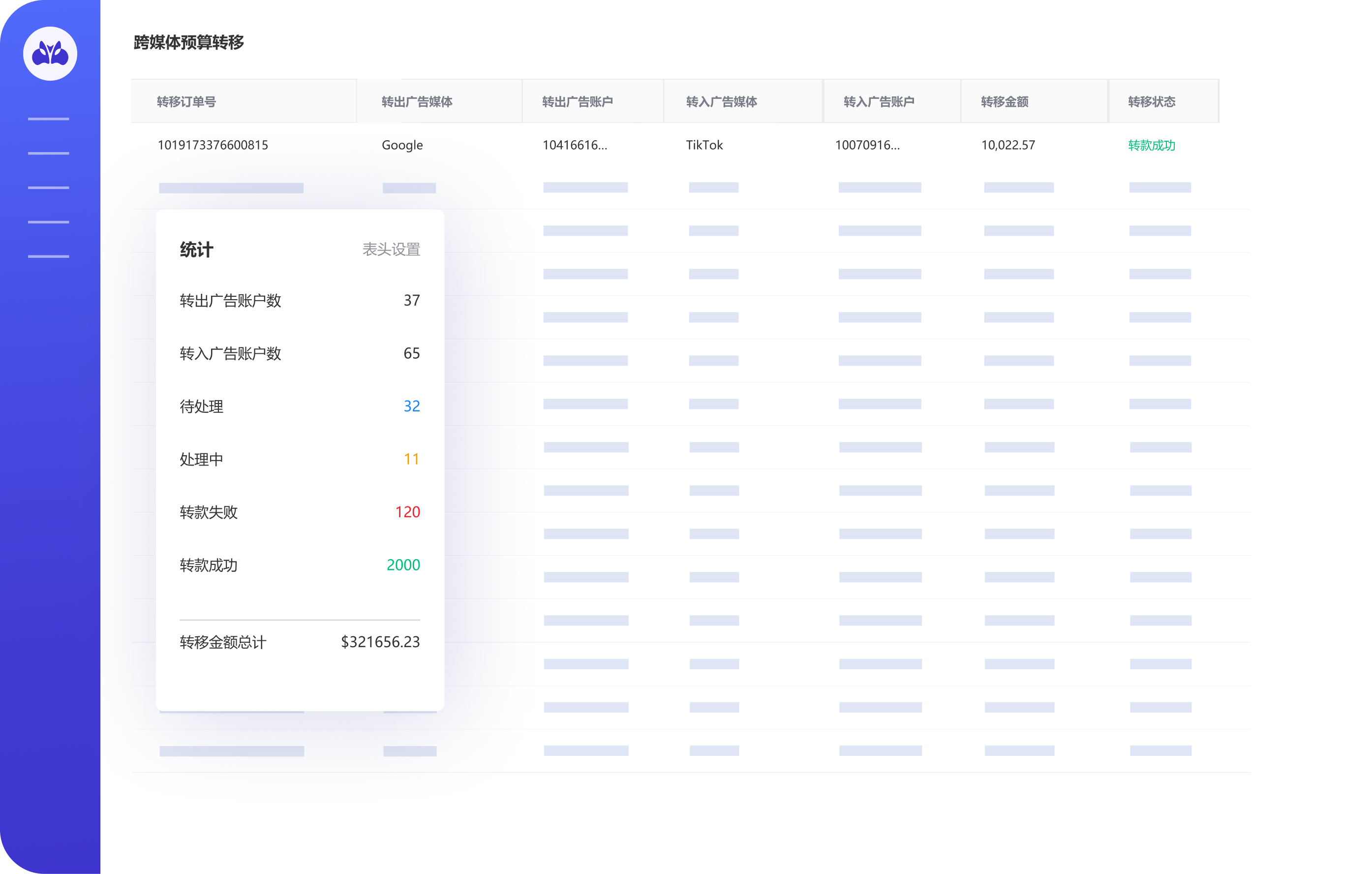This screenshot has width=1372, height=874.
Task: Click the 转款成功 count 2000
Action: point(403,565)
